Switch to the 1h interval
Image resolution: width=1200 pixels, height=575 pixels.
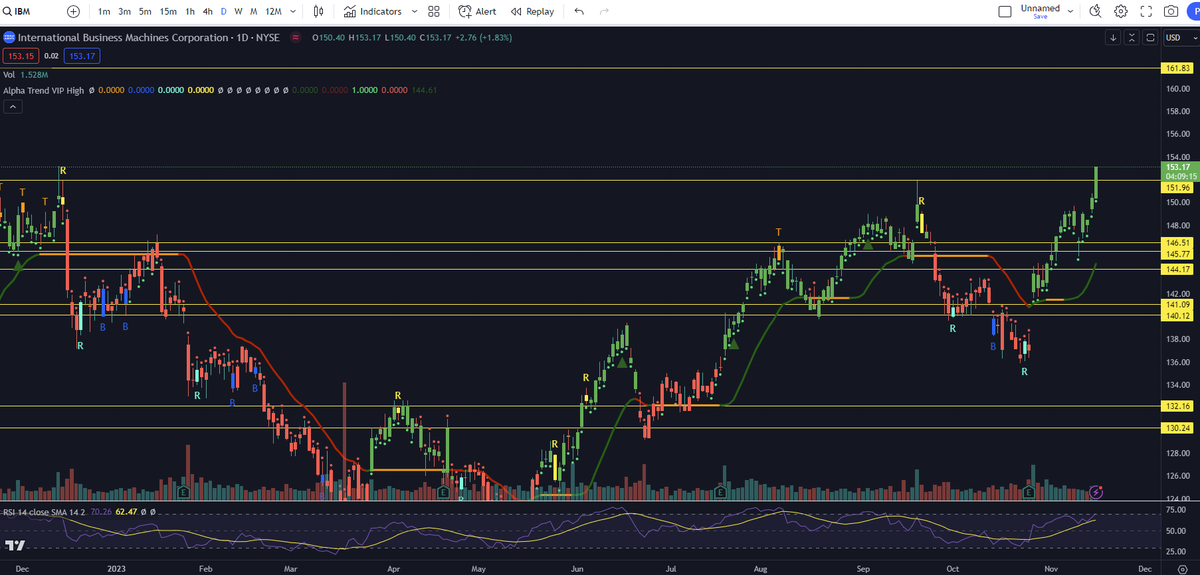point(190,12)
